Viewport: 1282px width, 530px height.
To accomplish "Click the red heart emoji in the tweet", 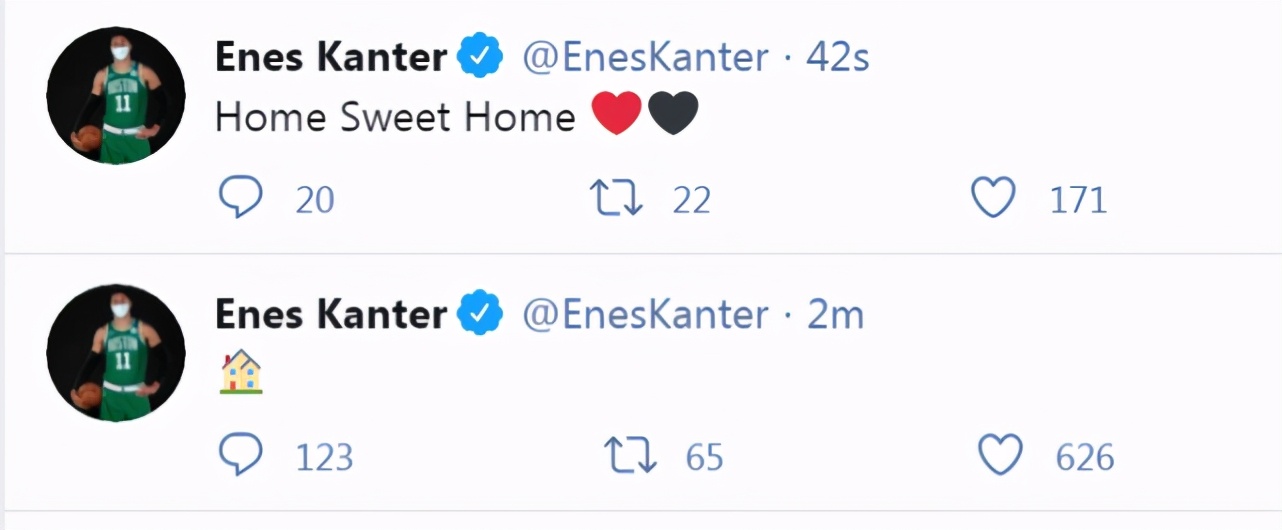I will coord(616,116).
